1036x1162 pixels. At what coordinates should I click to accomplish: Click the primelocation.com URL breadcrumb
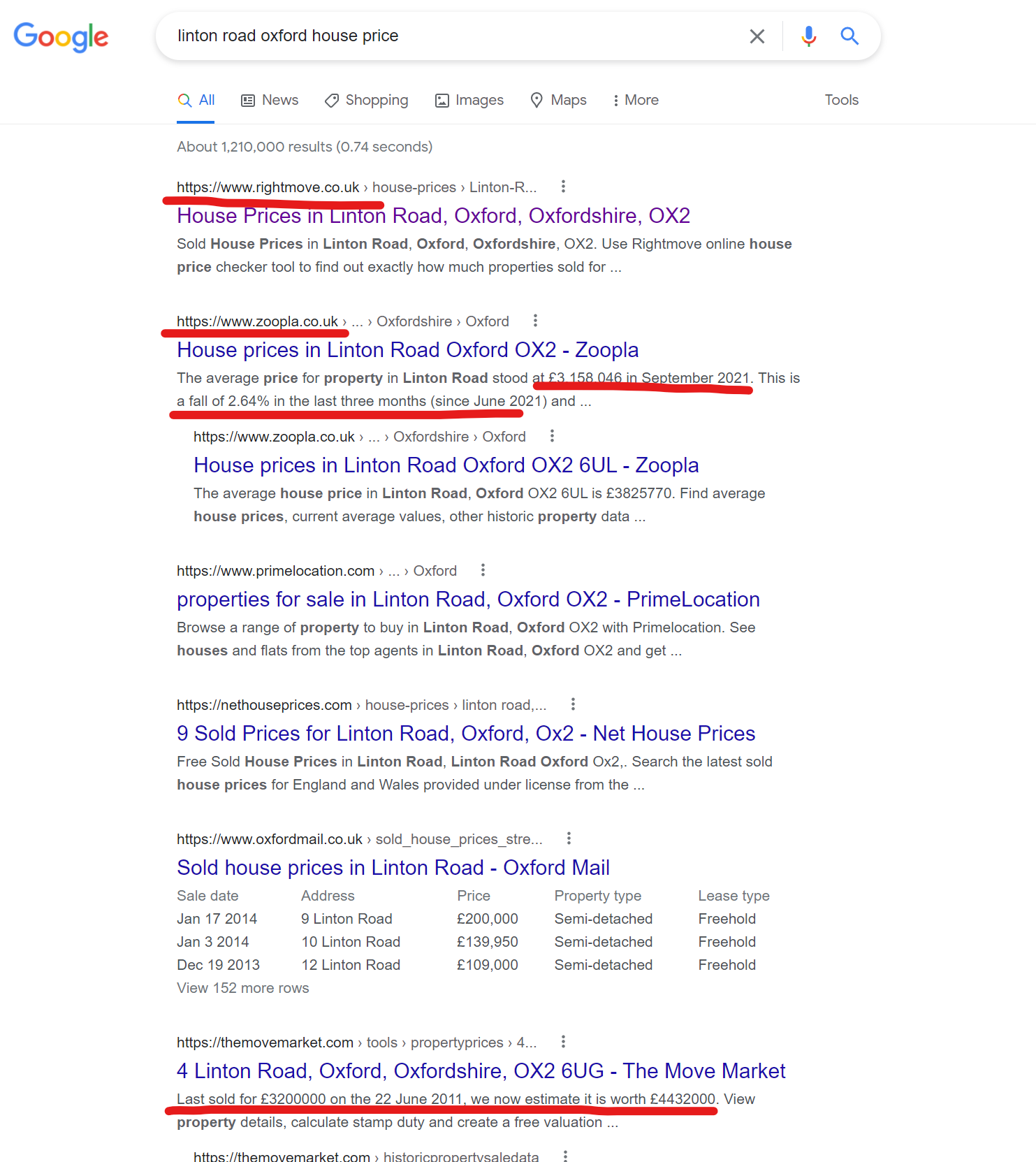point(316,571)
